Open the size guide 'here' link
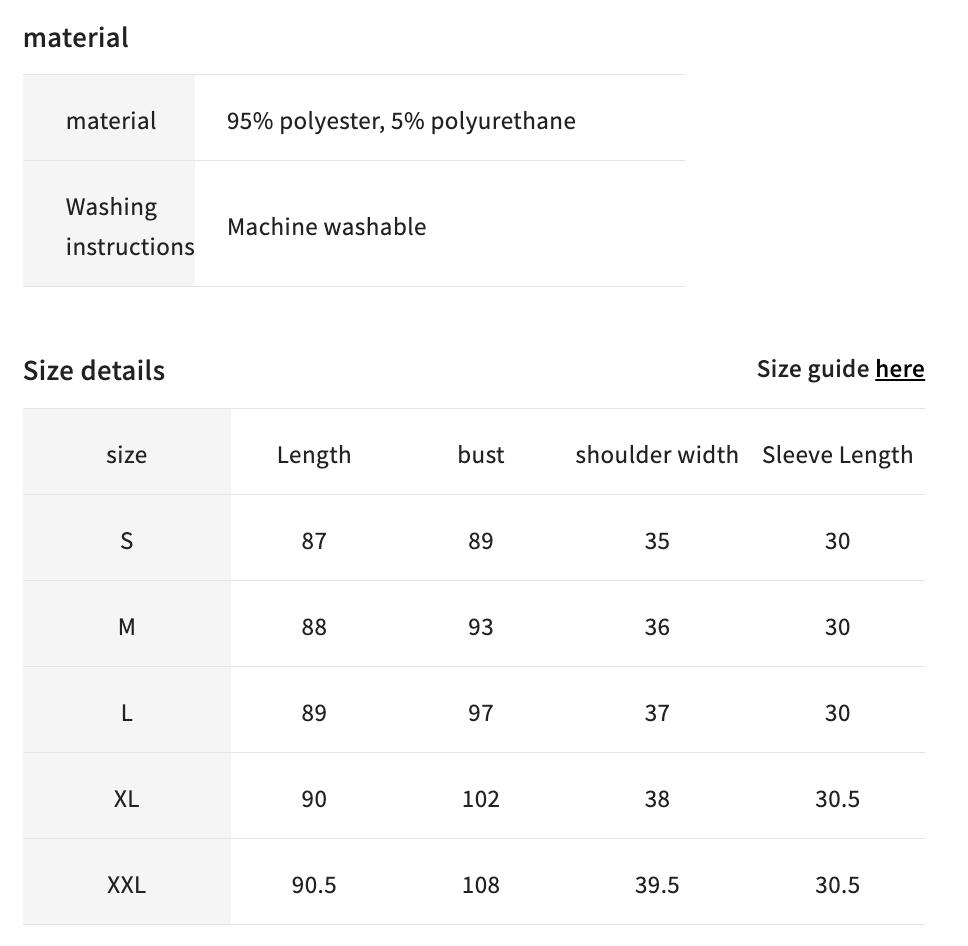968x946 pixels. pyautogui.click(x=899, y=369)
